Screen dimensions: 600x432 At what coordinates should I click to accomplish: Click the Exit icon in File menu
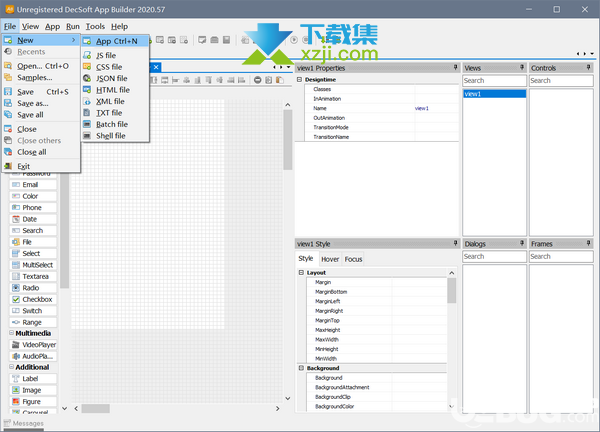(8, 166)
